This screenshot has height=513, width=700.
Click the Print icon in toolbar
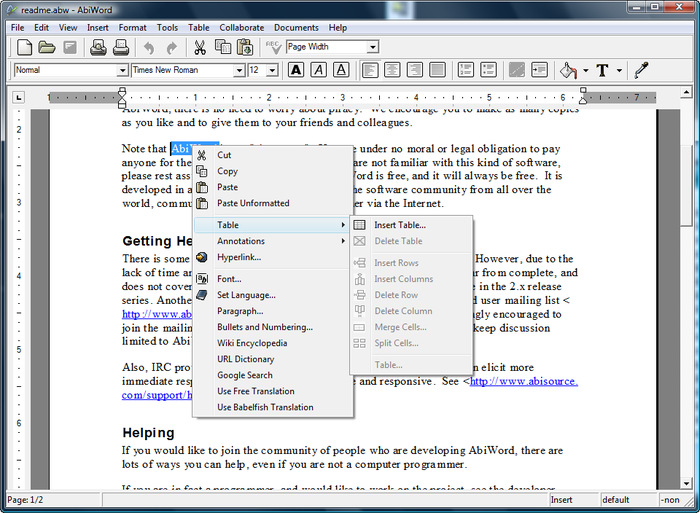pyautogui.click(x=121, y=47)
